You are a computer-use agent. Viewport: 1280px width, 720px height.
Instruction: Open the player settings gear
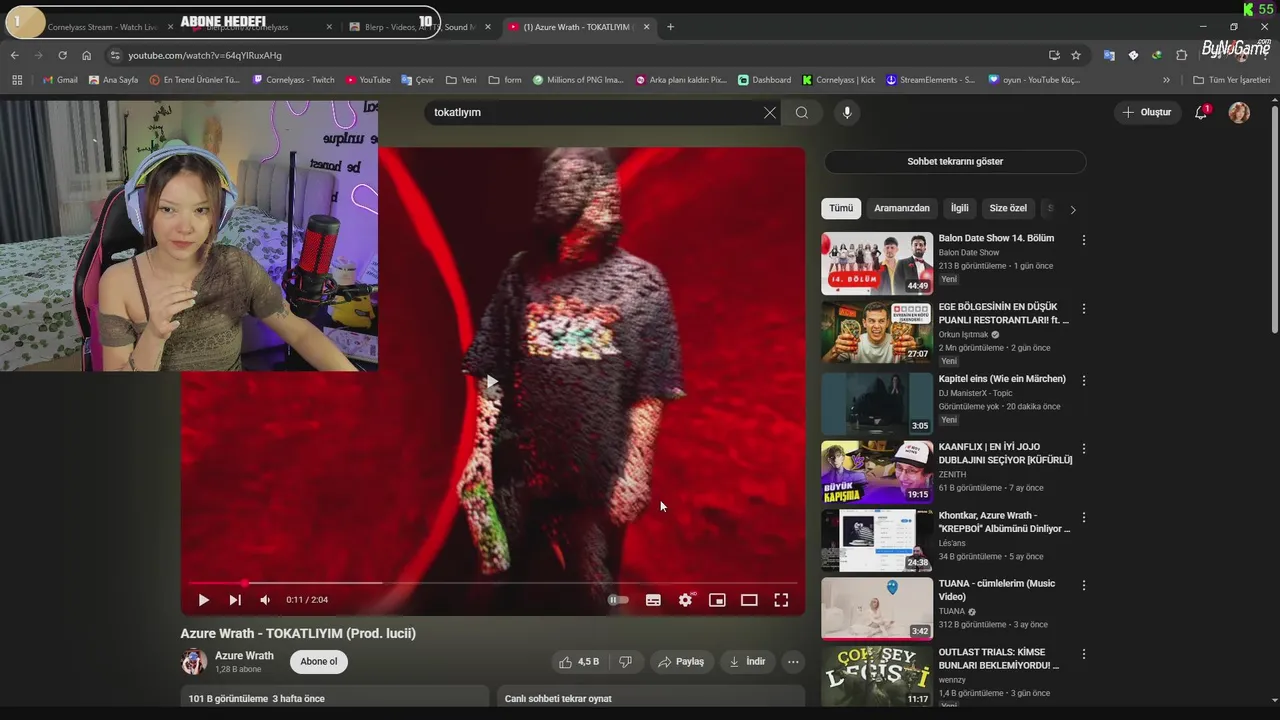685,600
